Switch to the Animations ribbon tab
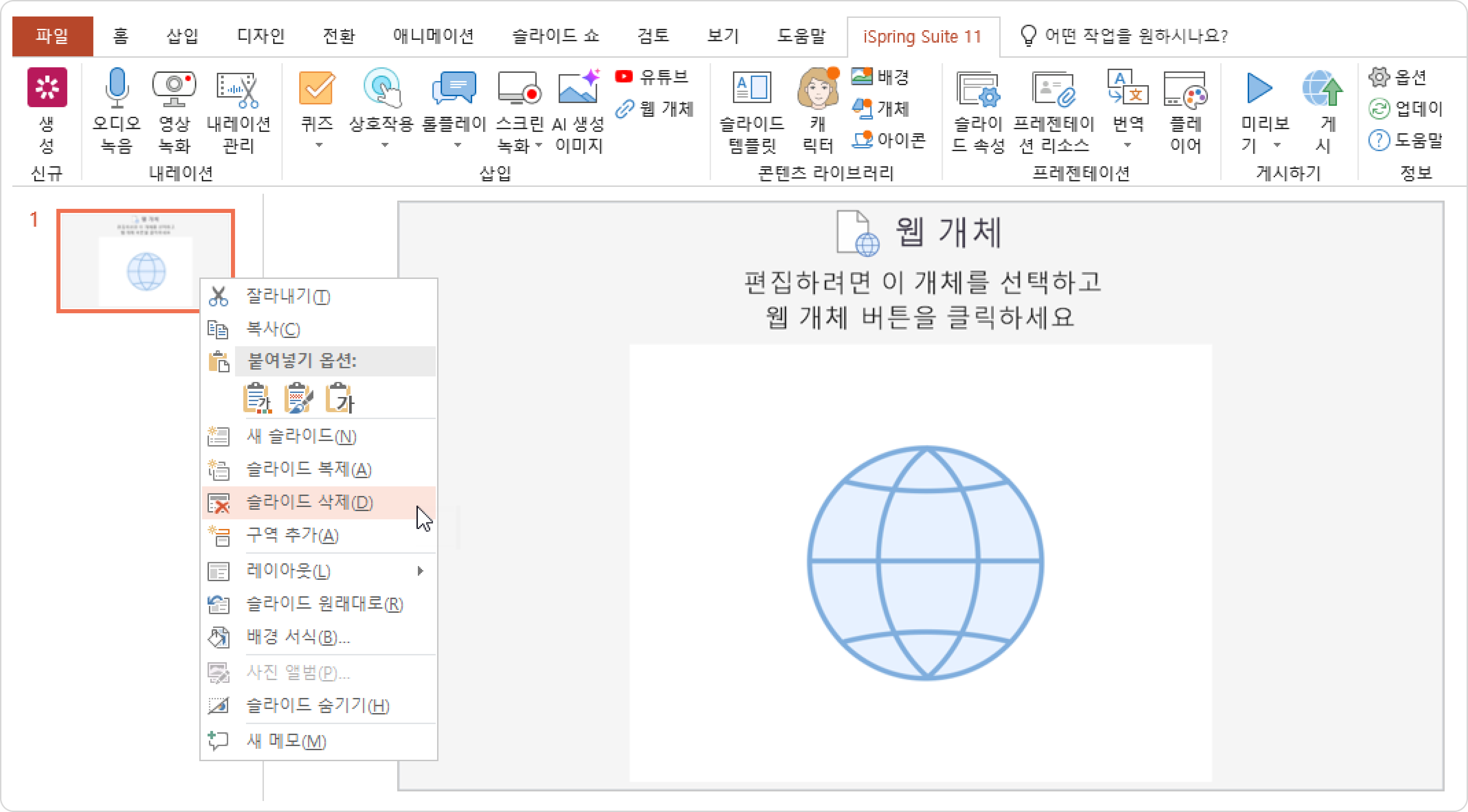This screenshot has height=812, width=1468. pyautogui.click(x=433, y=36)
